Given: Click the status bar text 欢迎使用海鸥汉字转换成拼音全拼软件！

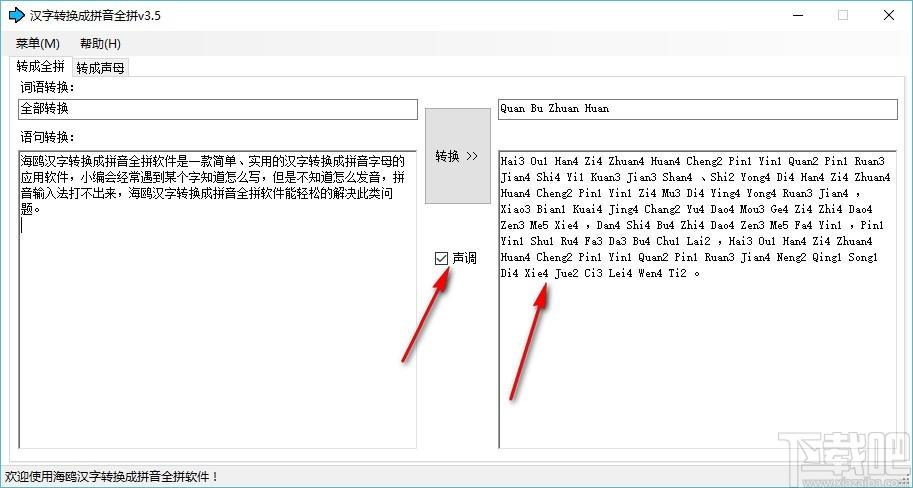Looking at the screenshot, I should click(112, 476).
